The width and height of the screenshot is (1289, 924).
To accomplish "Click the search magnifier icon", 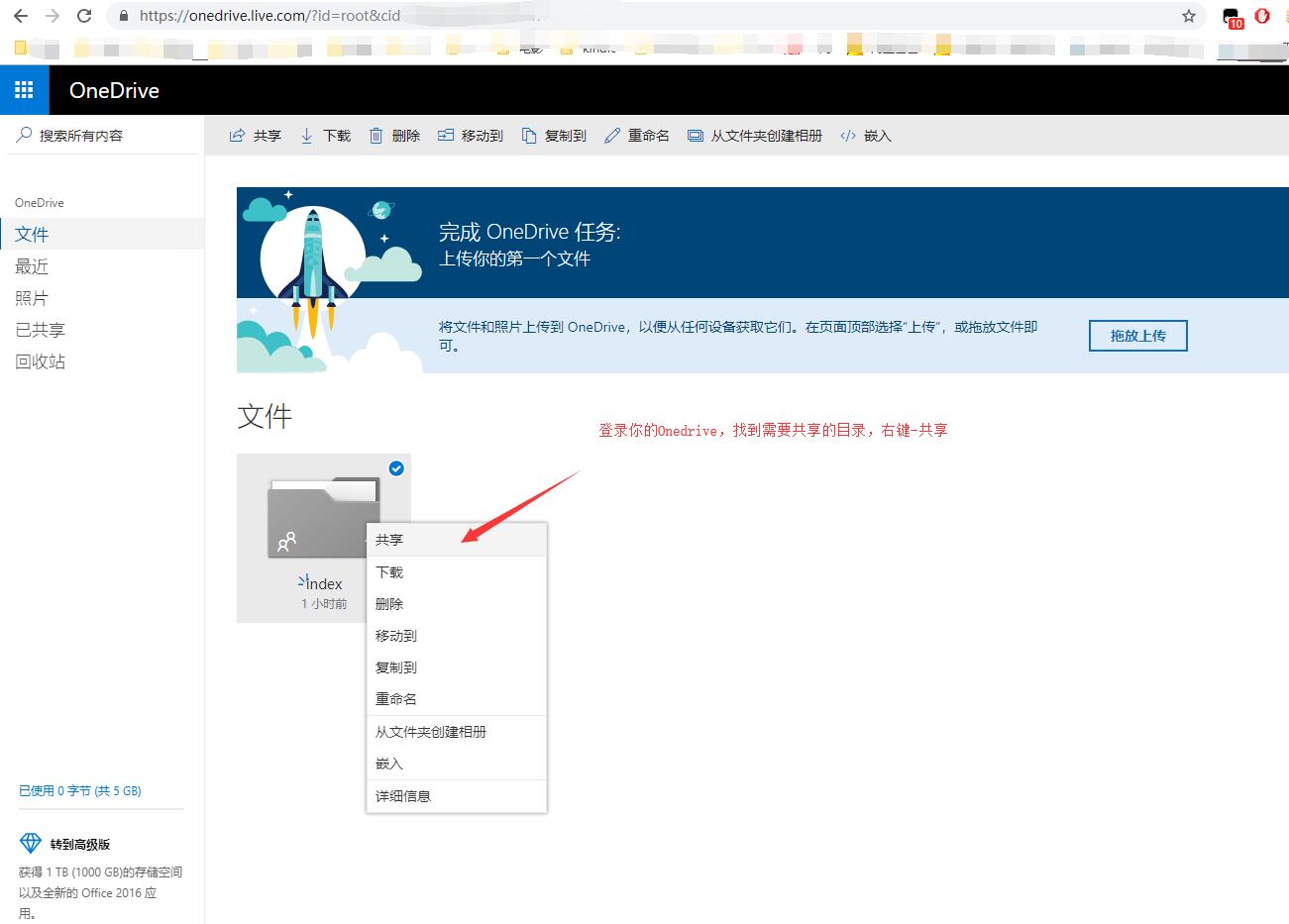I will (x=24, y=135).
